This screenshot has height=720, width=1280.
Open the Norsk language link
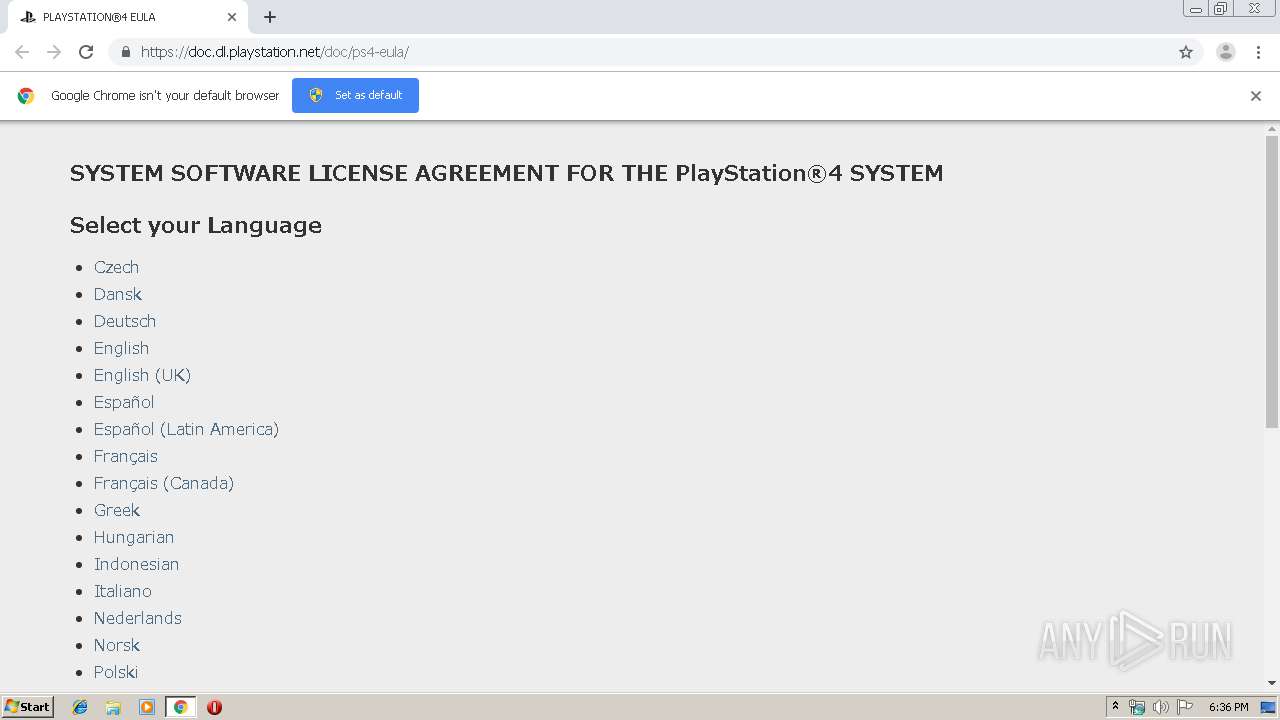pos(117,645)
